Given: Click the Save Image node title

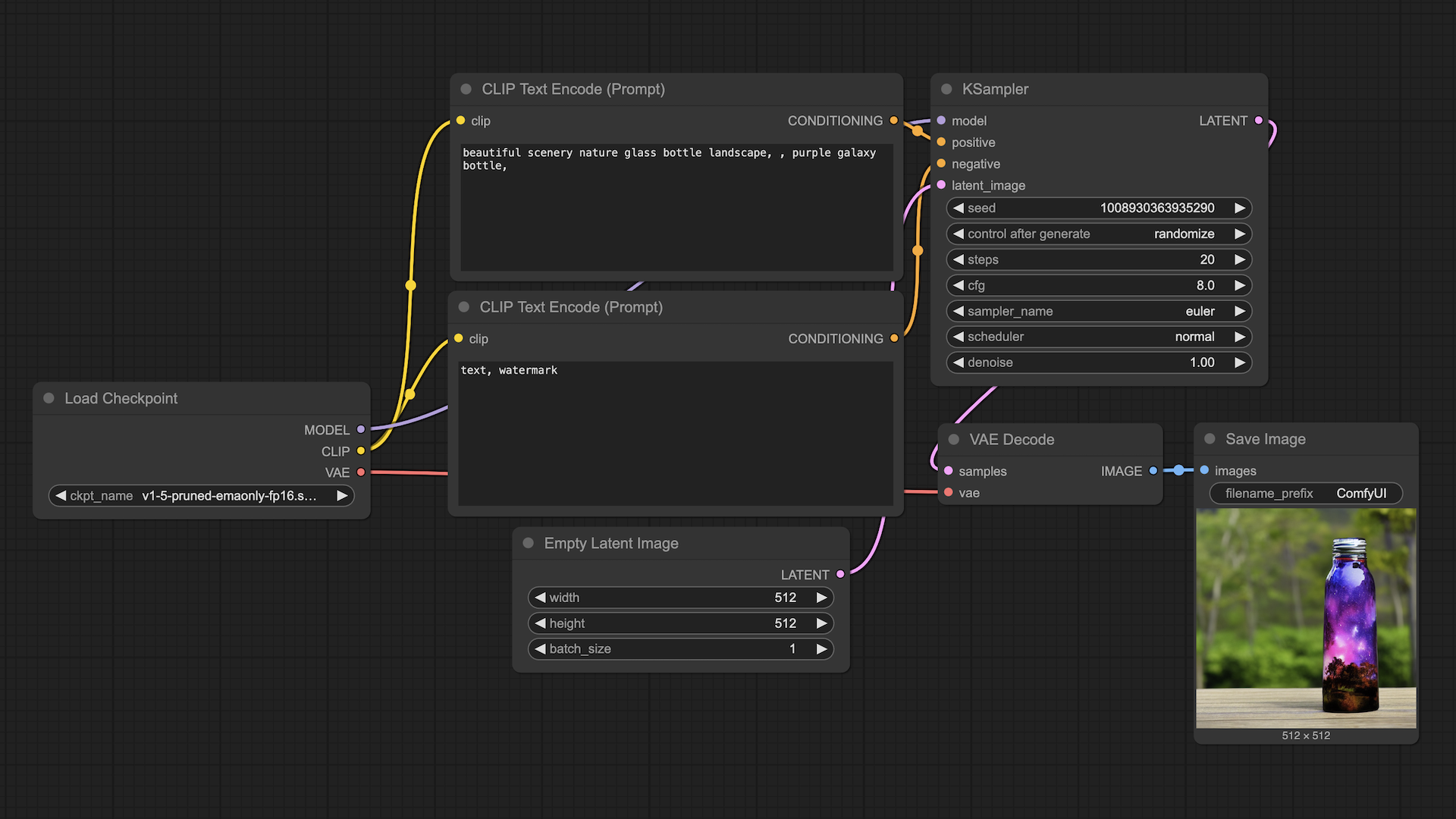Looking at the screenshot, I should (1266, 438).
